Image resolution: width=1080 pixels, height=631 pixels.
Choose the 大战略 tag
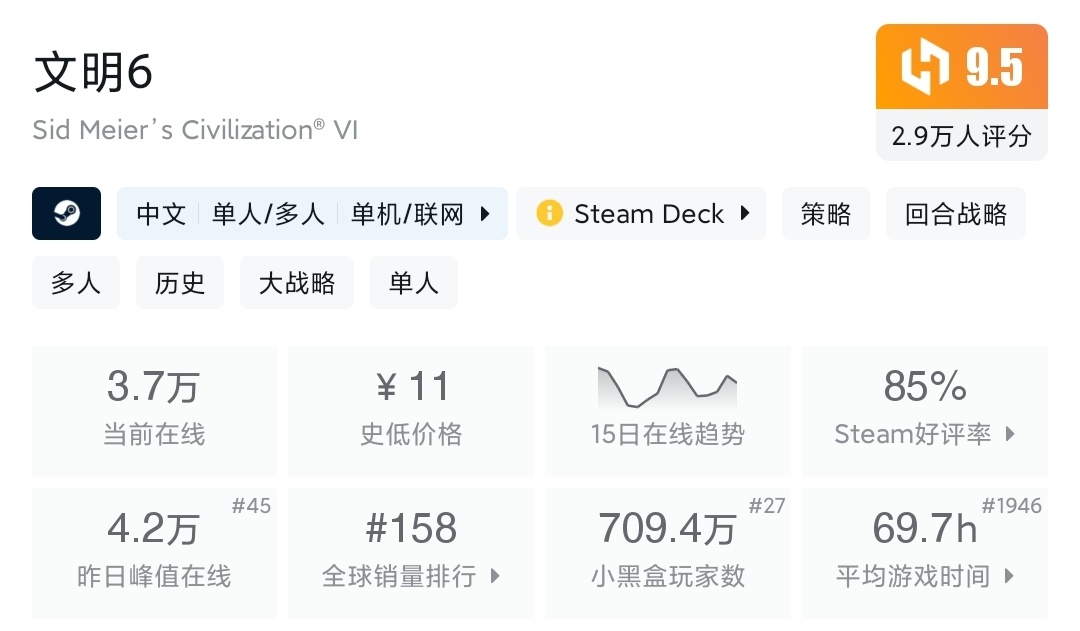click(x=297, y=283)
